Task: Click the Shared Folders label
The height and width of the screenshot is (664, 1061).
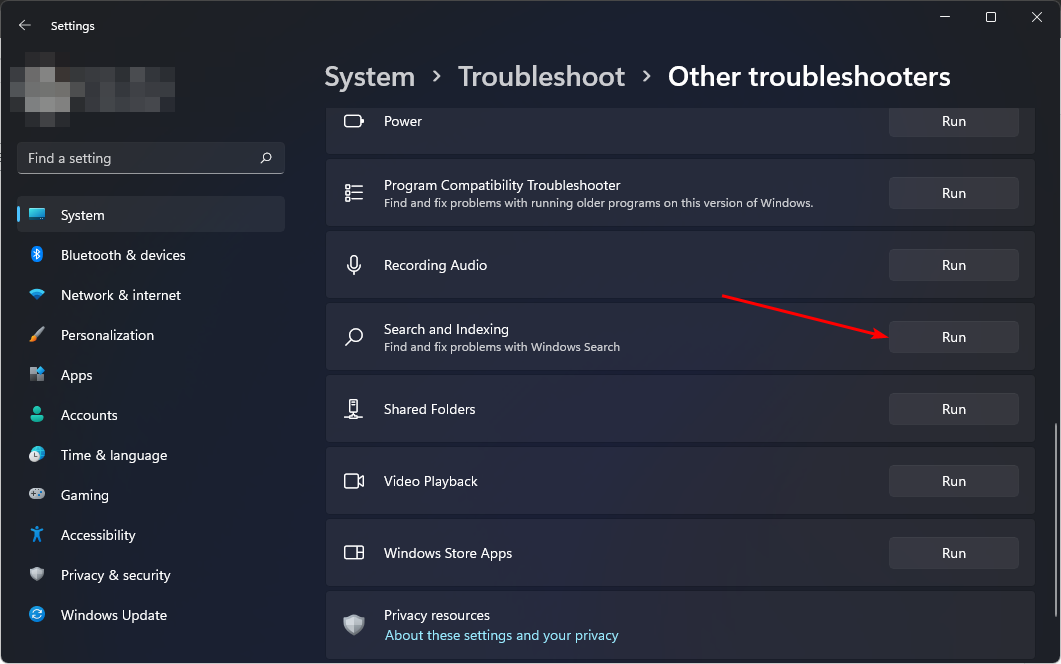Action: coord(429,409)
